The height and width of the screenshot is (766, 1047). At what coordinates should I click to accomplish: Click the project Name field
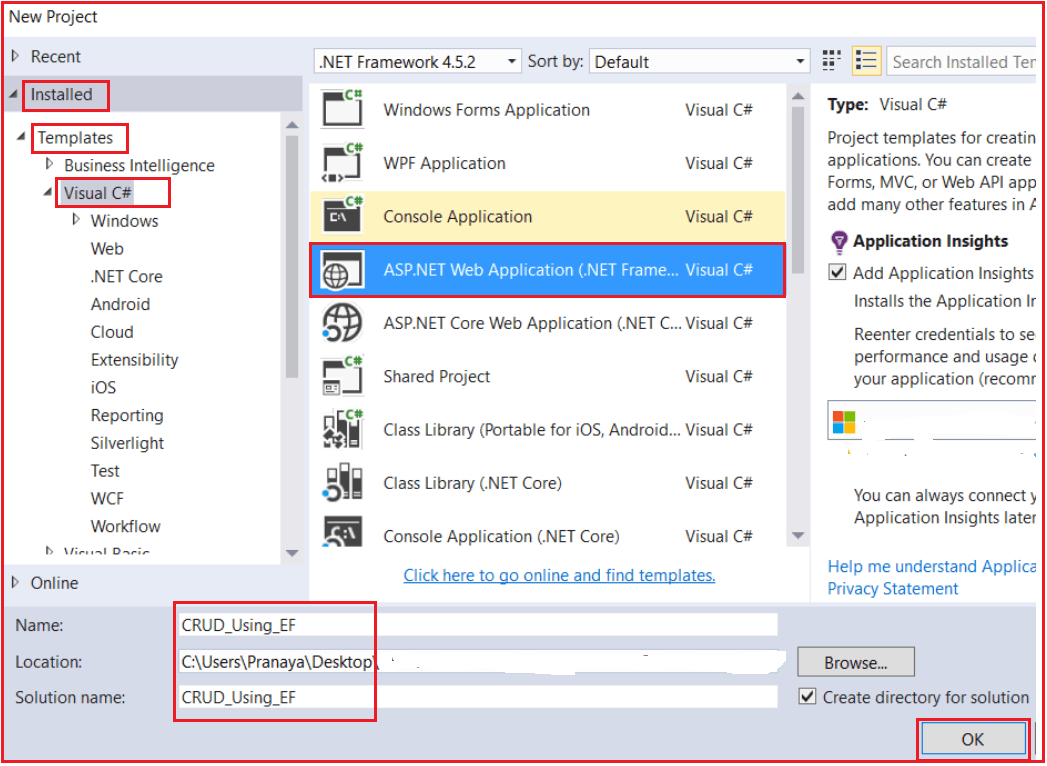477,625
